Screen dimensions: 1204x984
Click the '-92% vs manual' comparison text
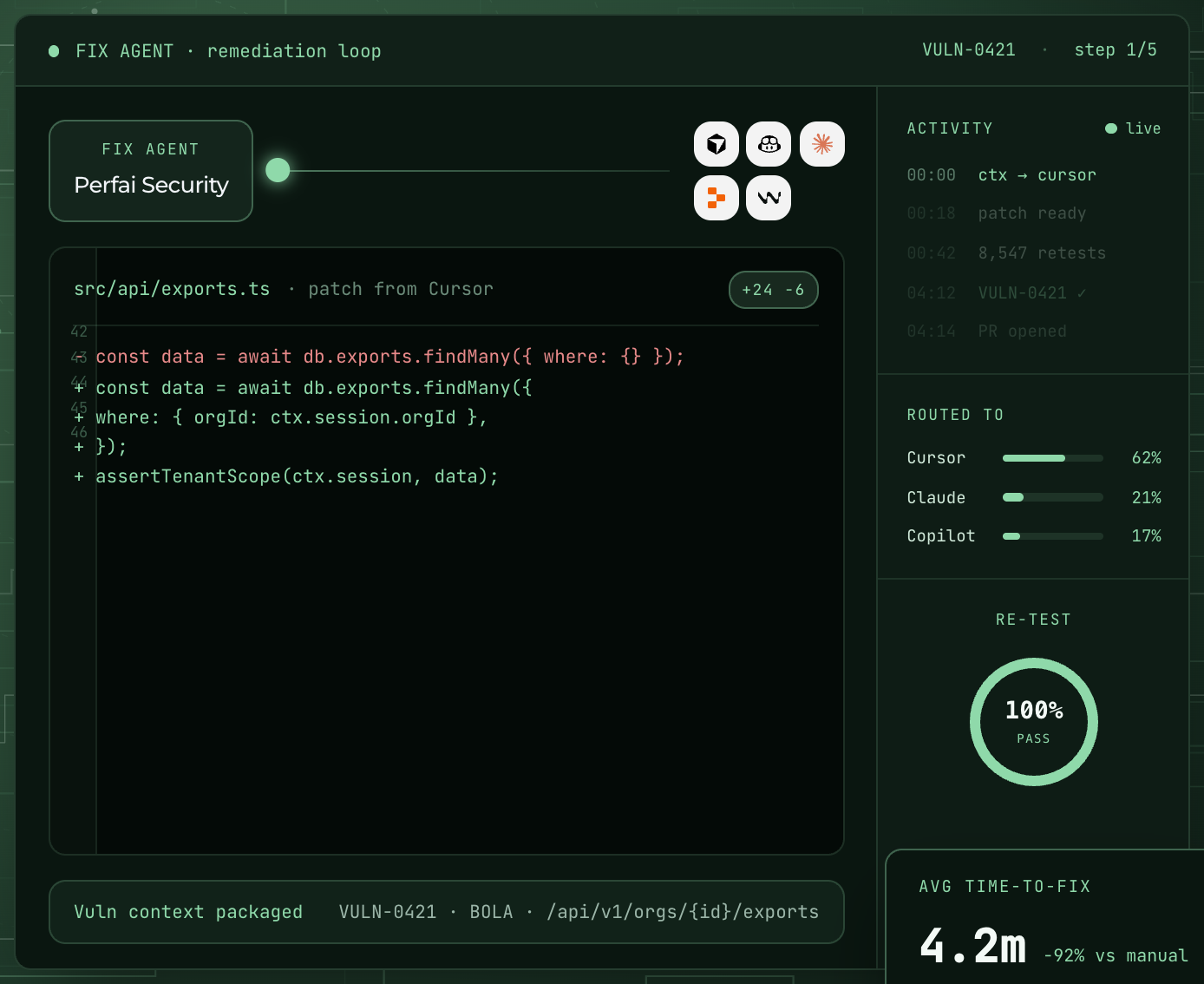click(x=1116, y=955)
